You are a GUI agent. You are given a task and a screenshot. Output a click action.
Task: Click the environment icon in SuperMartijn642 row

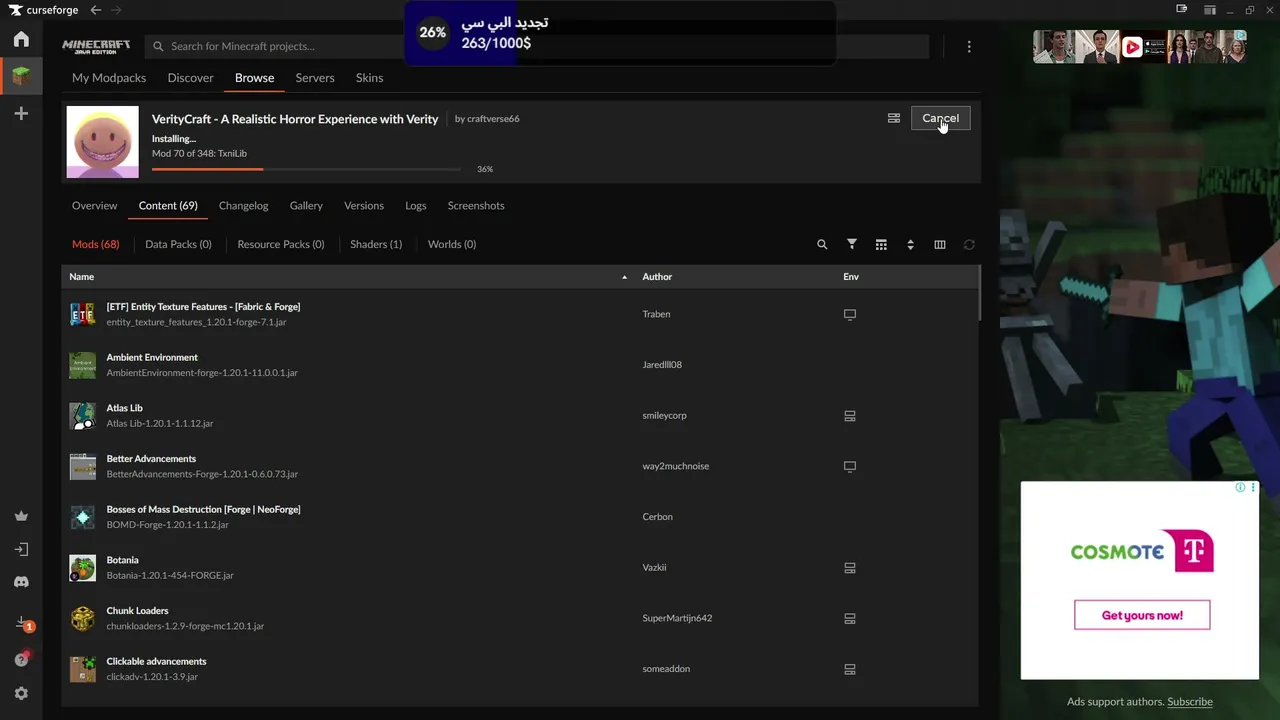click(x=850, y=618)
